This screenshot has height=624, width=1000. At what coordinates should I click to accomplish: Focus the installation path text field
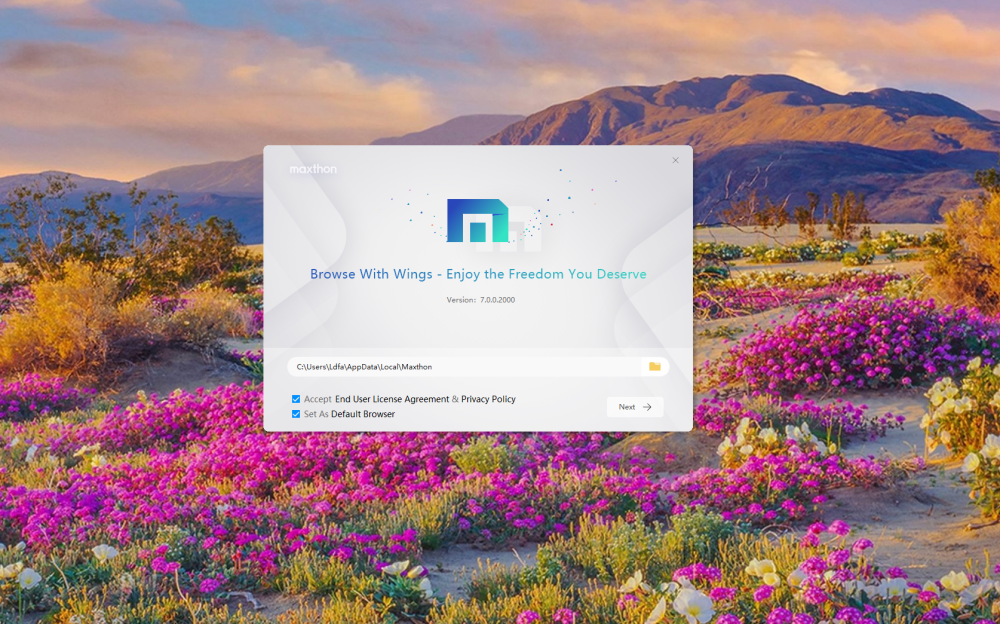click(460, 367)
